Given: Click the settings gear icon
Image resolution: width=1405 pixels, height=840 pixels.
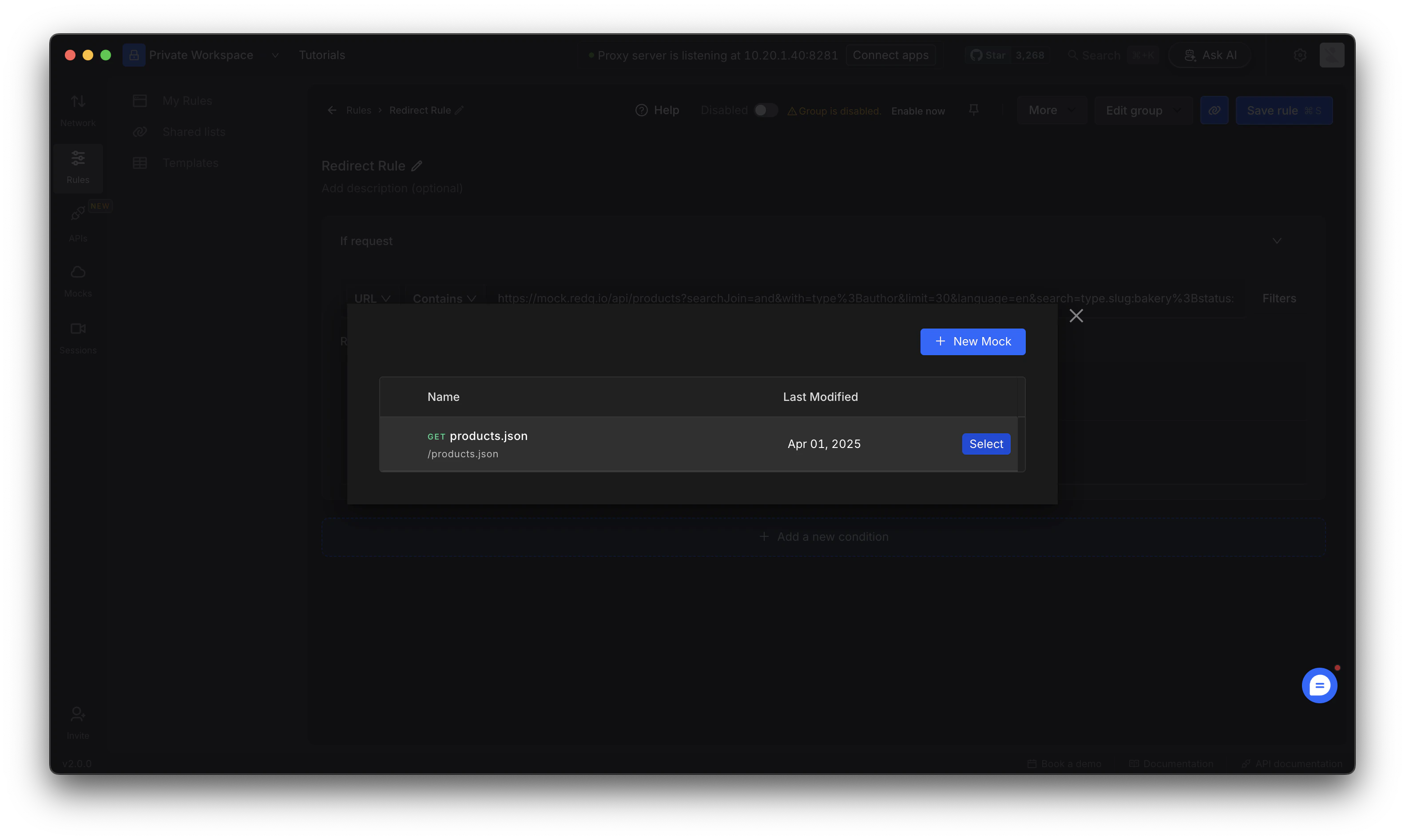Looking at the screenshot, I should [1300, 55].
